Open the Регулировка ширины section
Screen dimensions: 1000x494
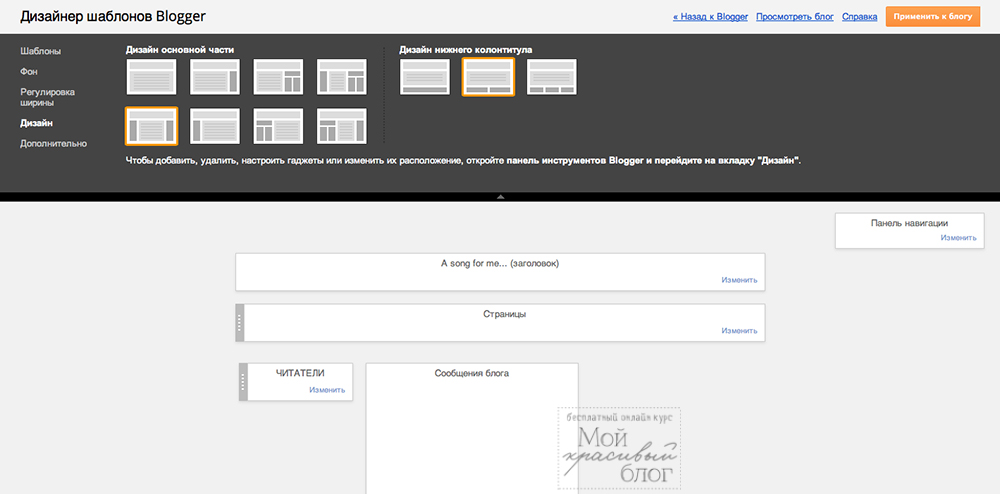(47, 97)
